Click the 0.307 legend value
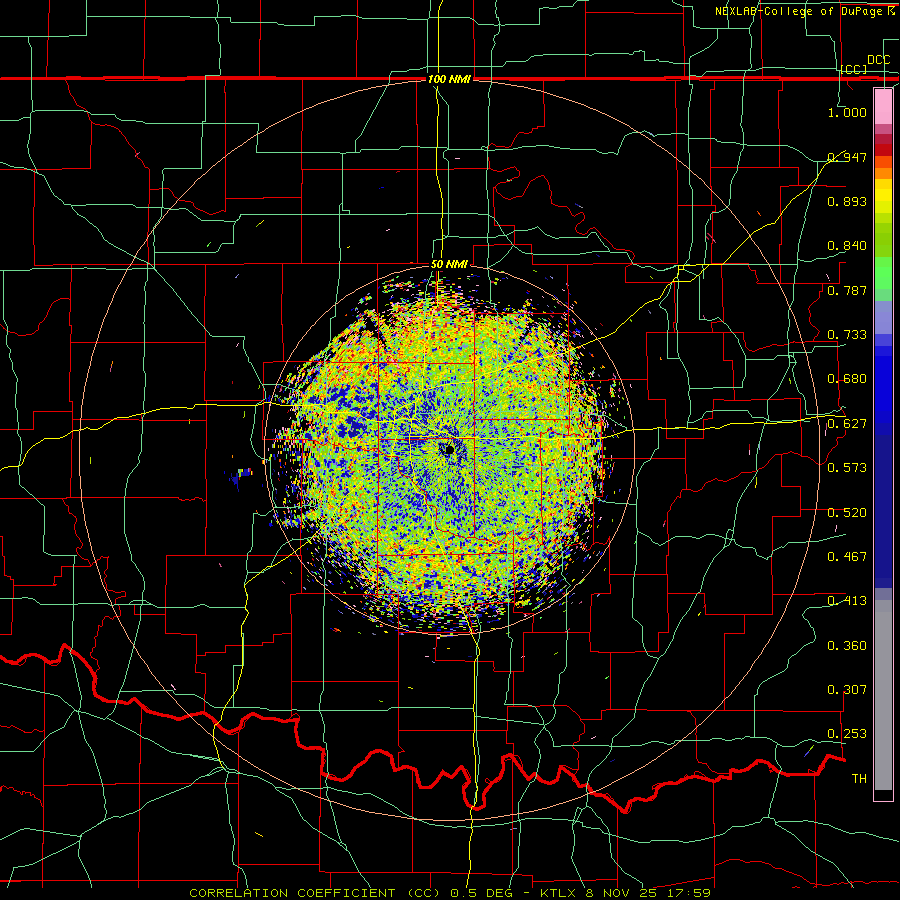Image resolution: width=900 pixels, height=900 pixels. coord(847,689)
